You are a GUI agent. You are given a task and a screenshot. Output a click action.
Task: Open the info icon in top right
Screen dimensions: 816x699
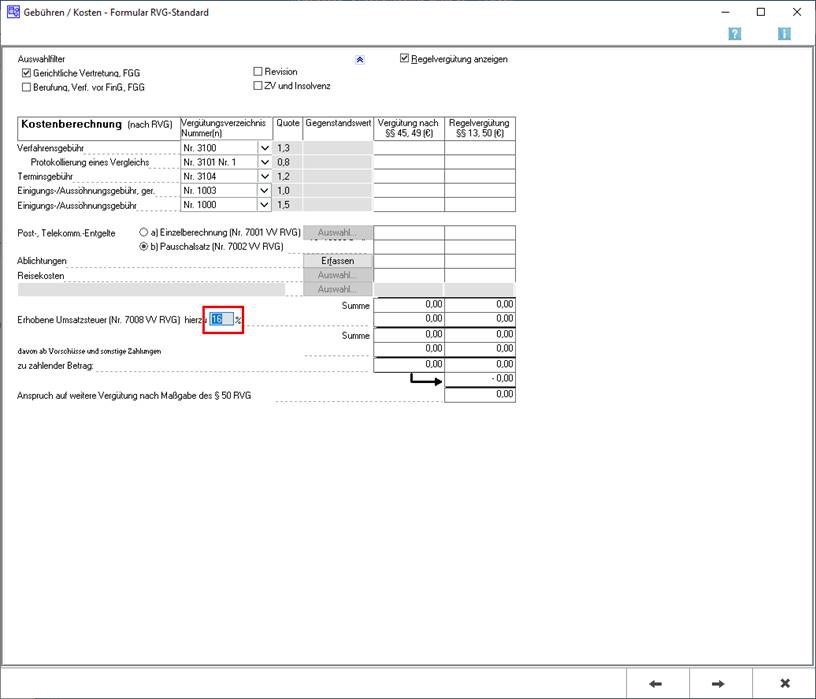click(784, 34)
